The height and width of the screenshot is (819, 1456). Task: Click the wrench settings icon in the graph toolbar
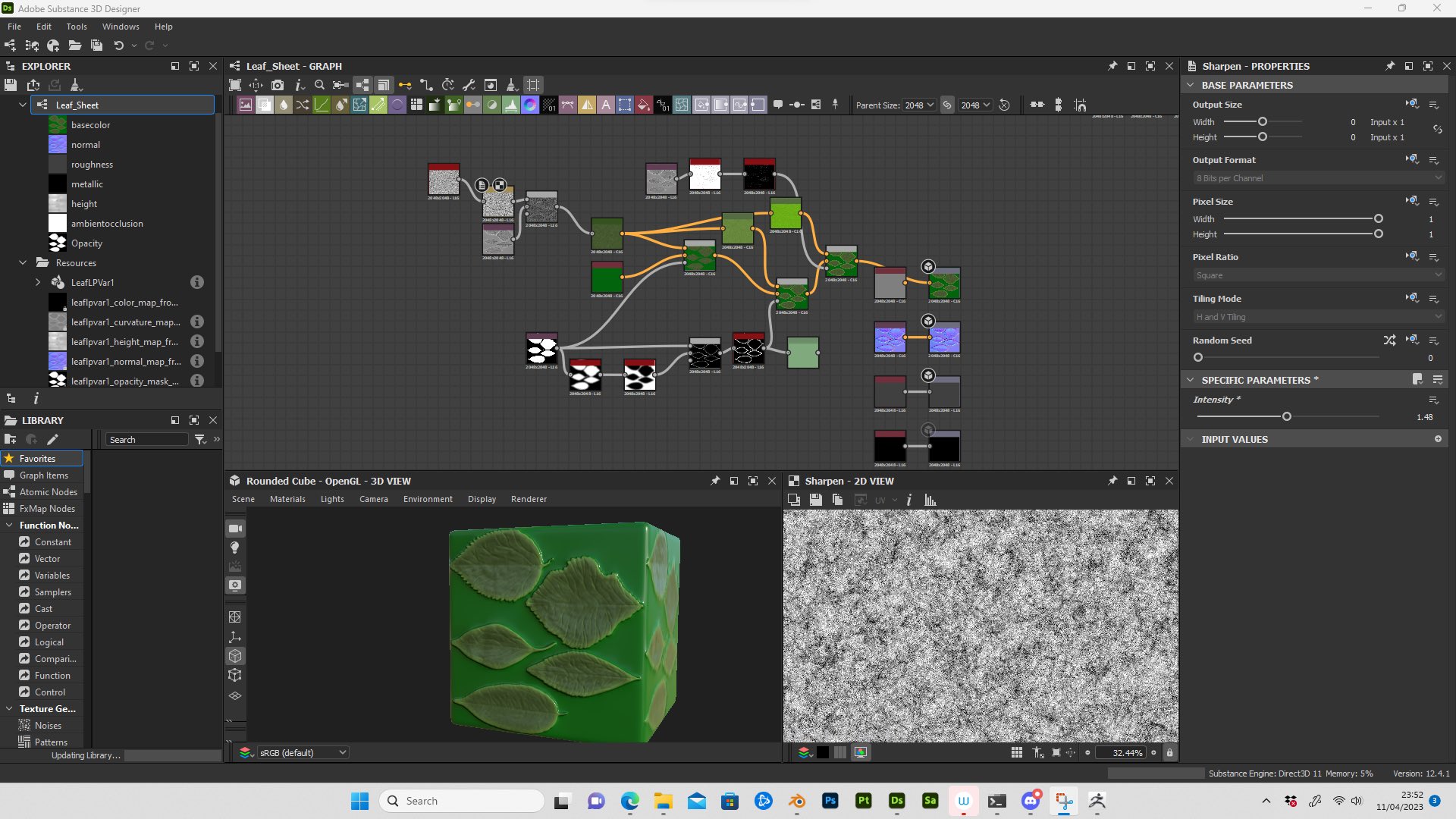coord(469,85)
